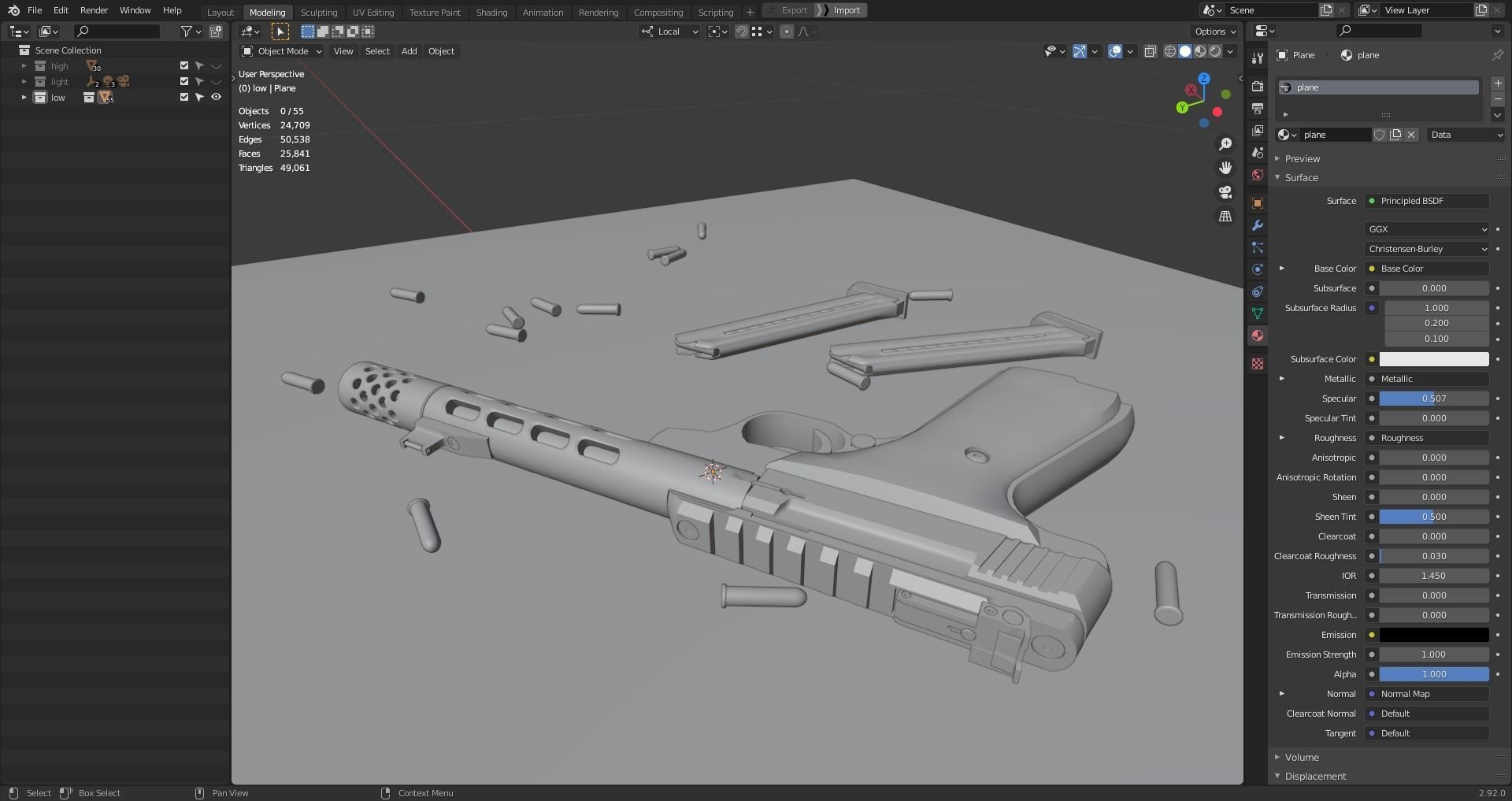Screen dimensions: 1512x801
Task: Click the pan view hand icon
Action: click(1225, 168)
